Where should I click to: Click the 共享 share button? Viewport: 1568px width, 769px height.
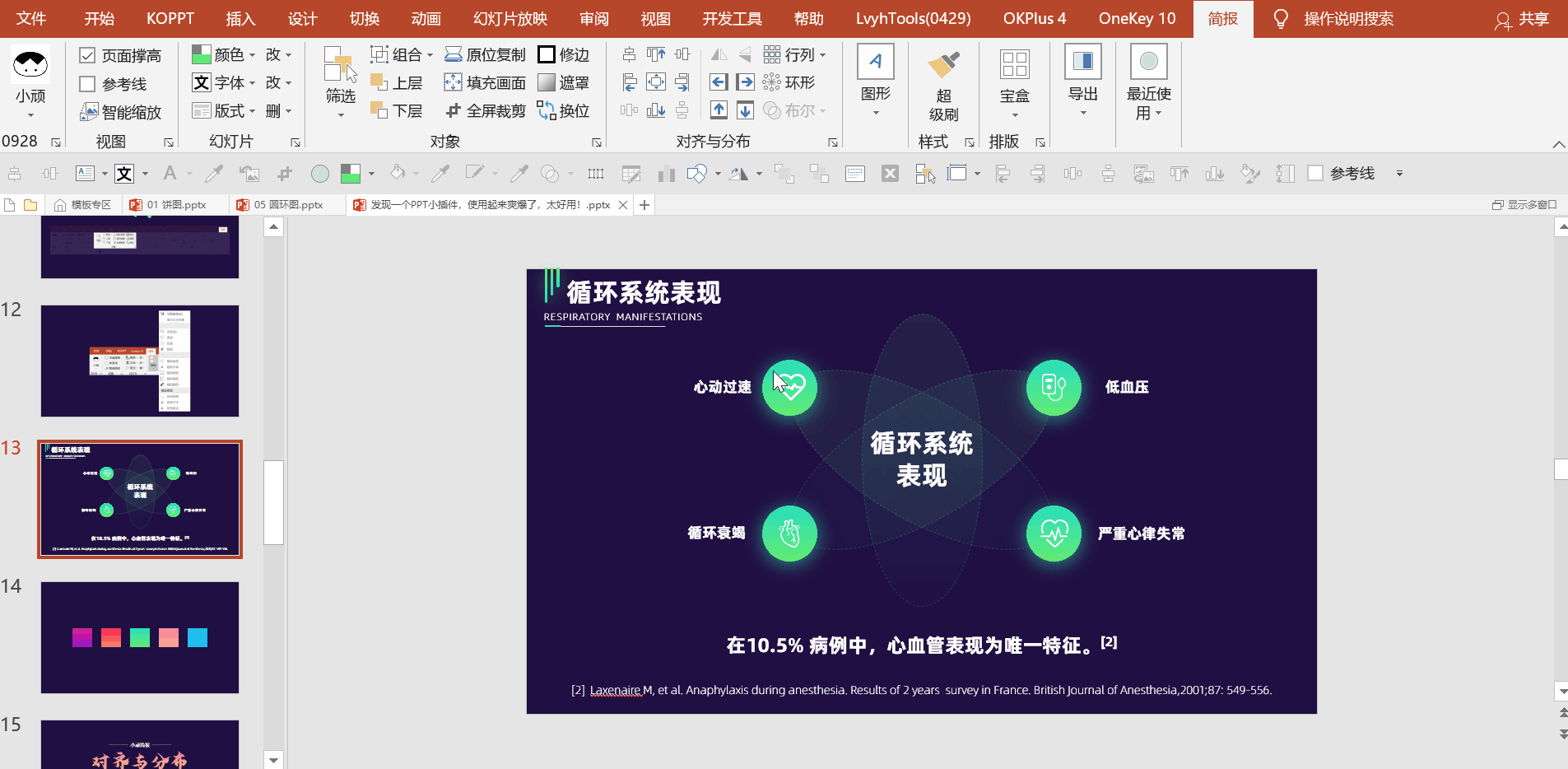click(1522, 20)
